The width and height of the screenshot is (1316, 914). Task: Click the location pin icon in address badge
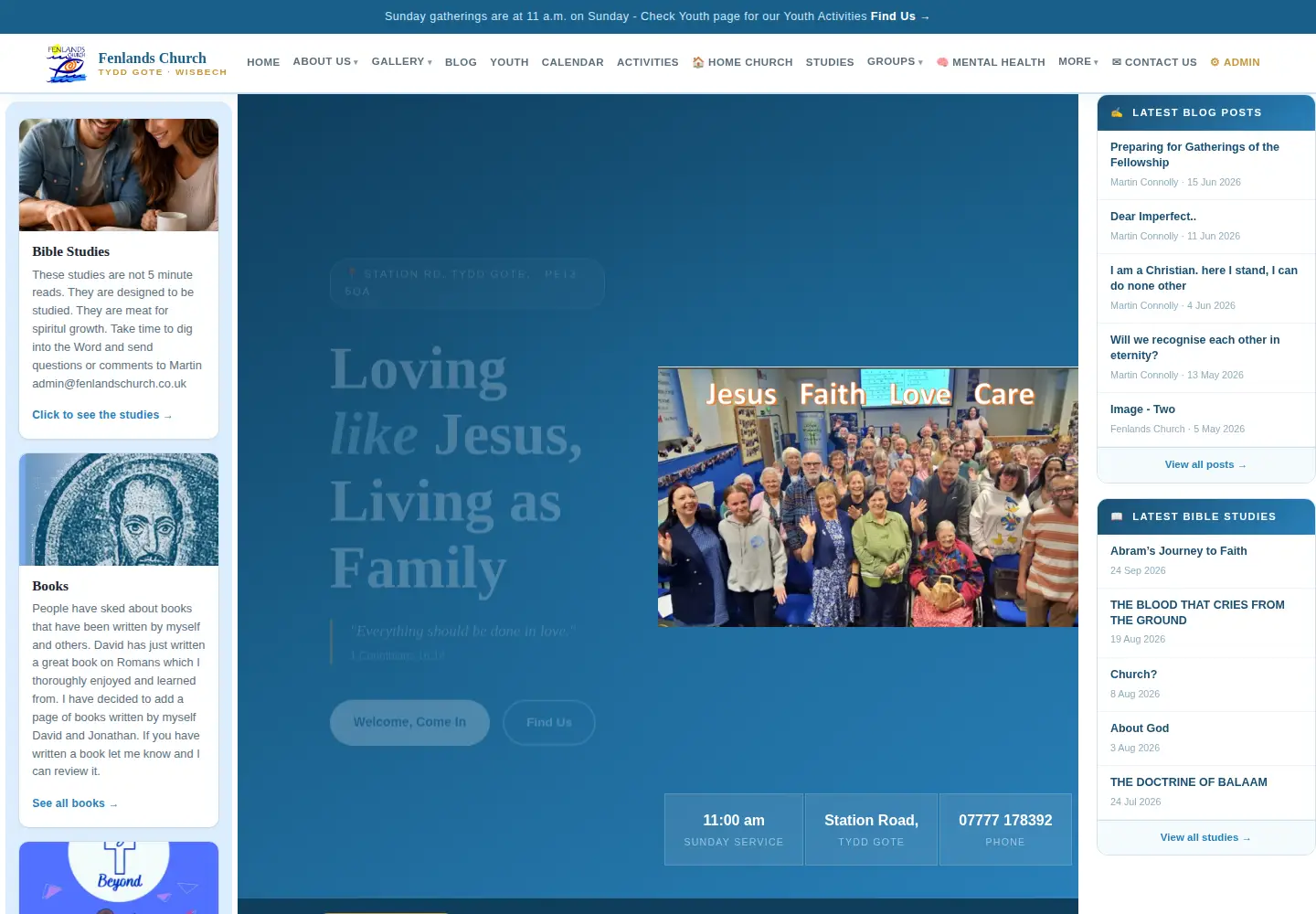coord(352,273)
